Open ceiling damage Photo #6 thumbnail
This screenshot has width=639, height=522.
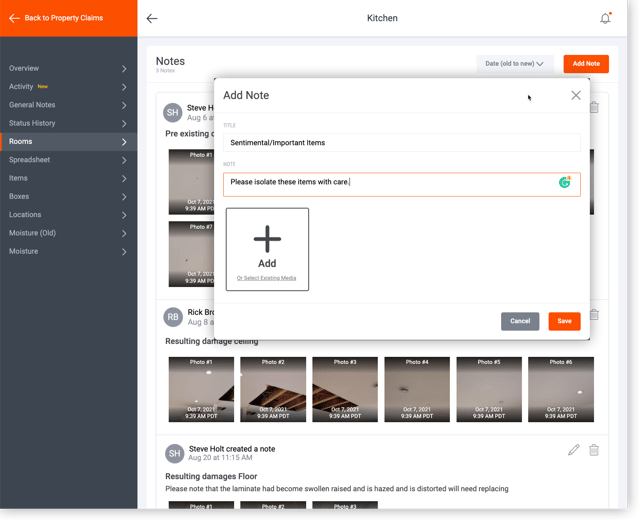(x=561, y=390)
